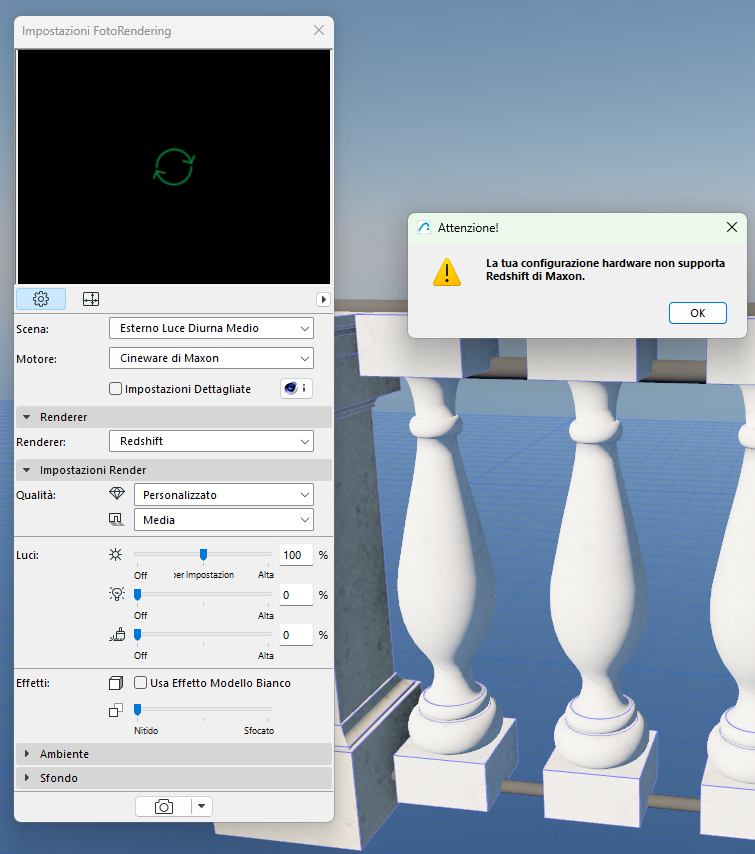Collapse the Renderer section
This screenshot has height=854, width=755.
26,417
